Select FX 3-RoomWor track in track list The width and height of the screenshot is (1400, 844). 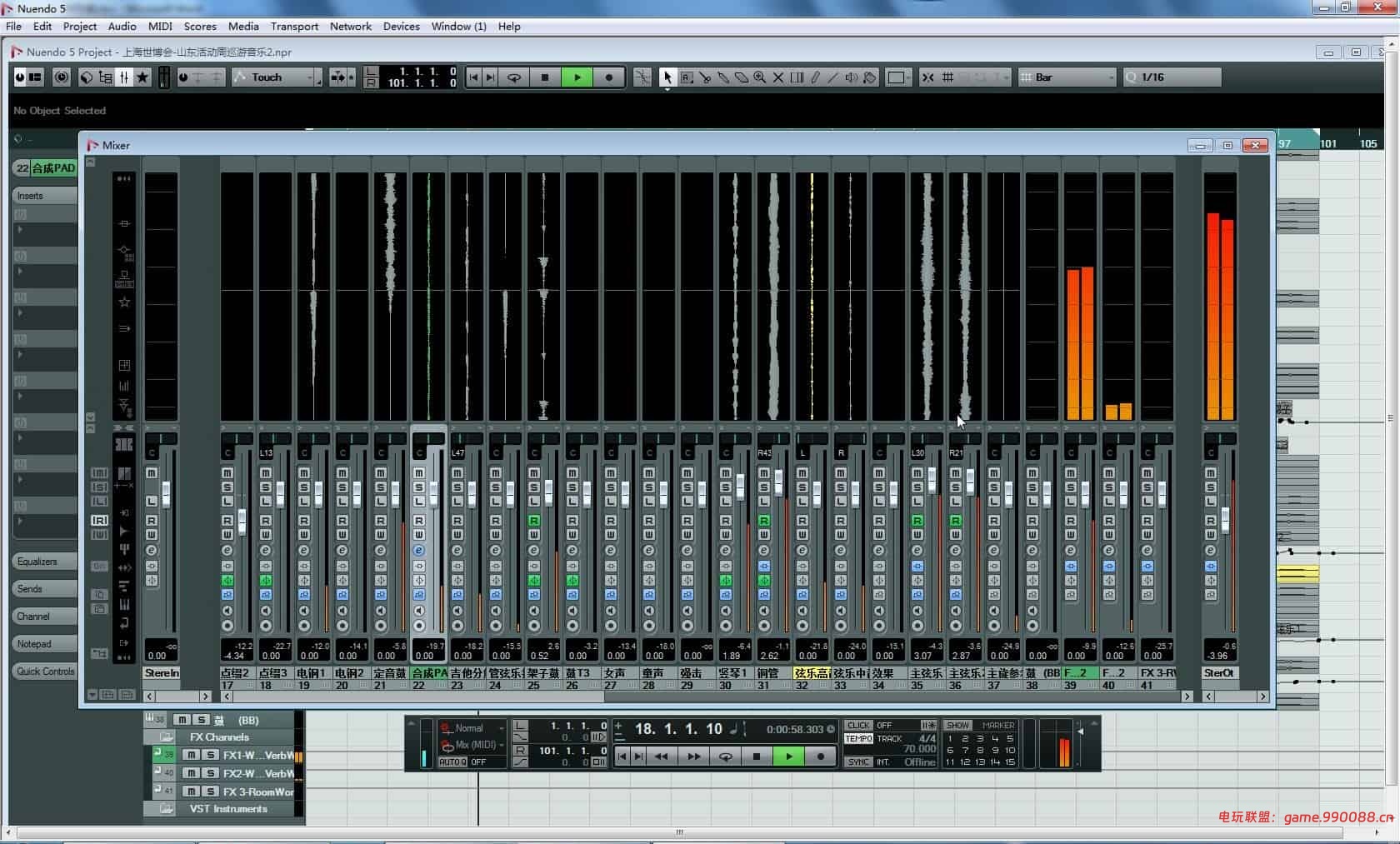(x=257, y=792)
